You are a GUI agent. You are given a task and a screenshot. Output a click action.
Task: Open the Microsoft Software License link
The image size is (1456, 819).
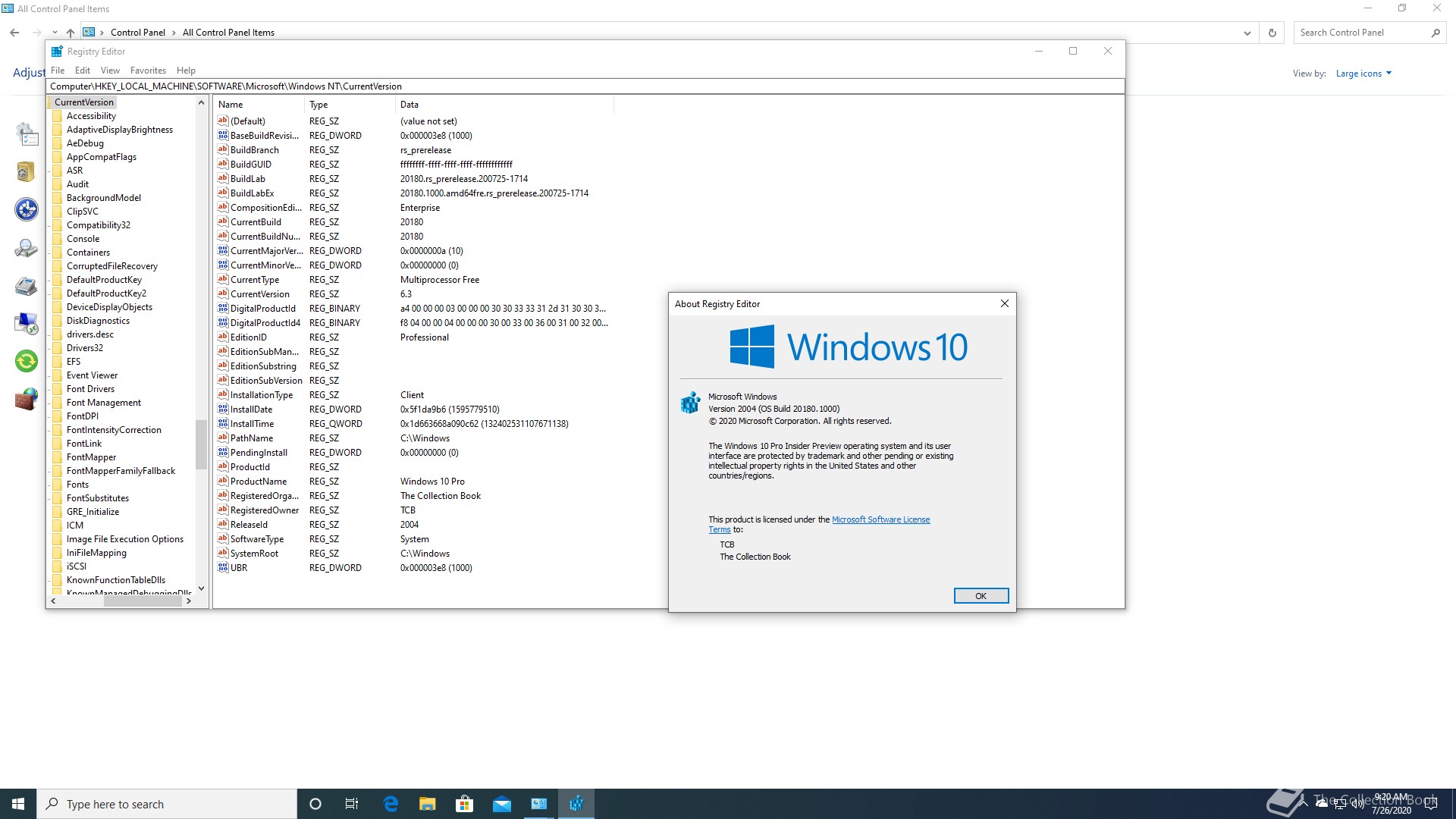tap(880, 519)
